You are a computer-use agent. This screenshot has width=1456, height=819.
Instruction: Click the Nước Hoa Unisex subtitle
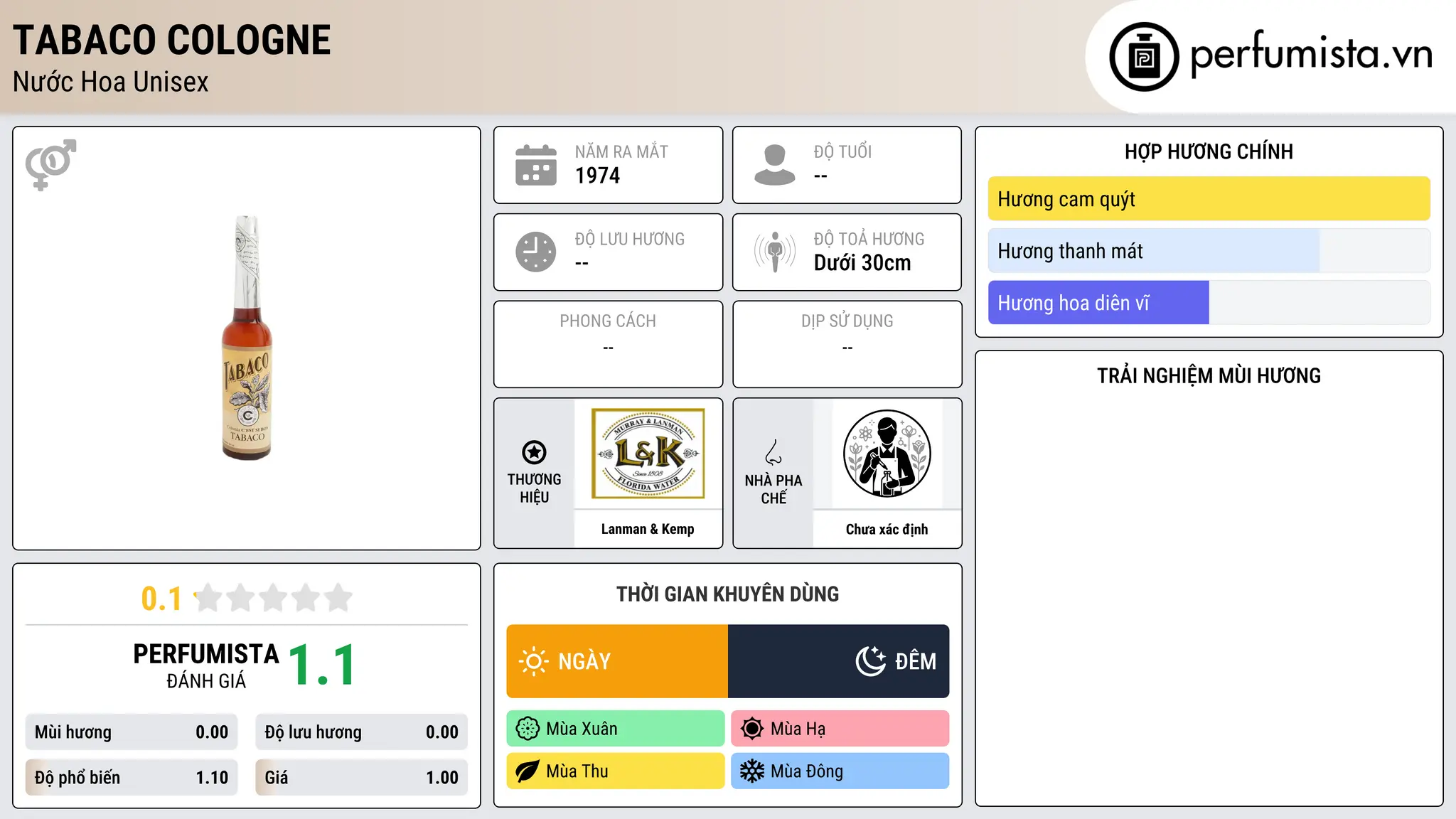[x=111, y=82]
